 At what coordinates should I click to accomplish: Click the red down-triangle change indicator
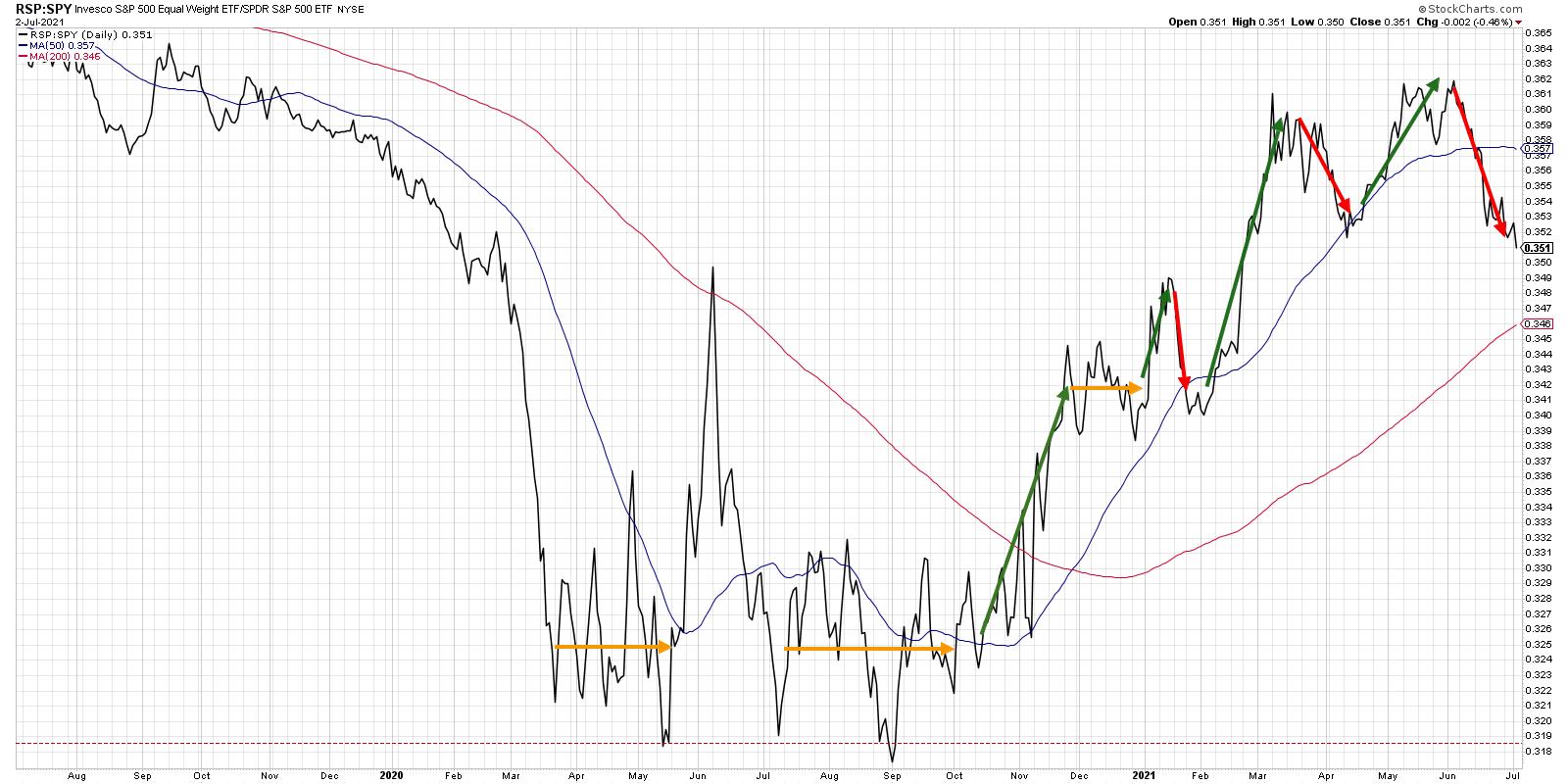coord(1518,22)
